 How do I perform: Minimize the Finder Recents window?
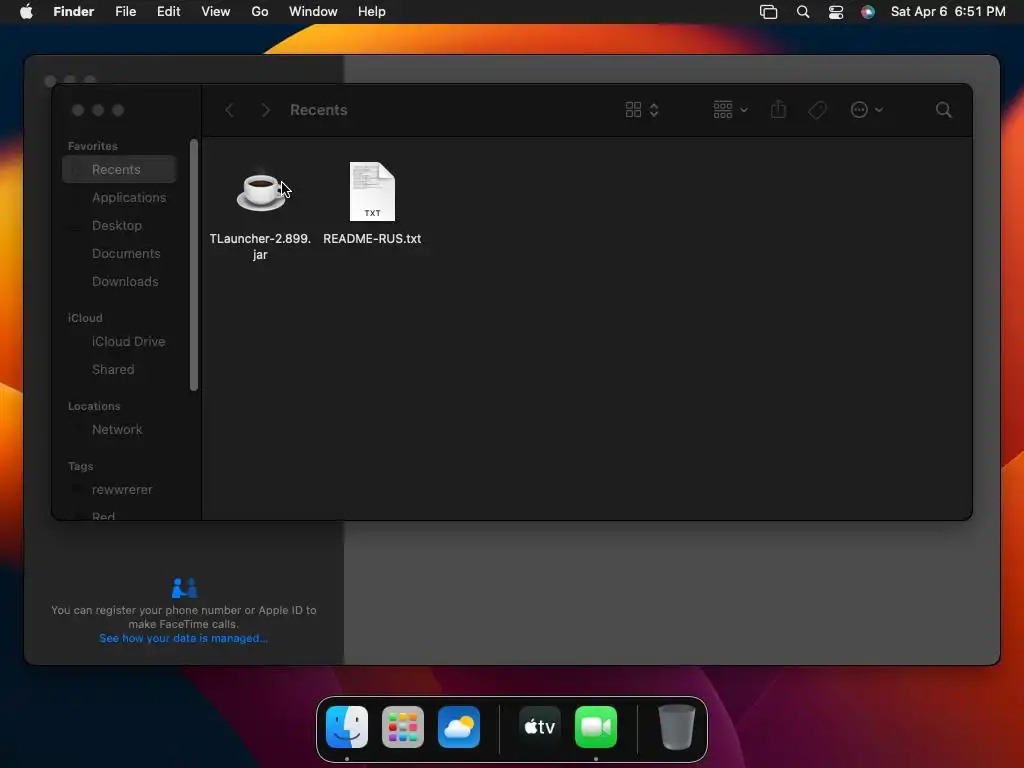coord(98,110)
